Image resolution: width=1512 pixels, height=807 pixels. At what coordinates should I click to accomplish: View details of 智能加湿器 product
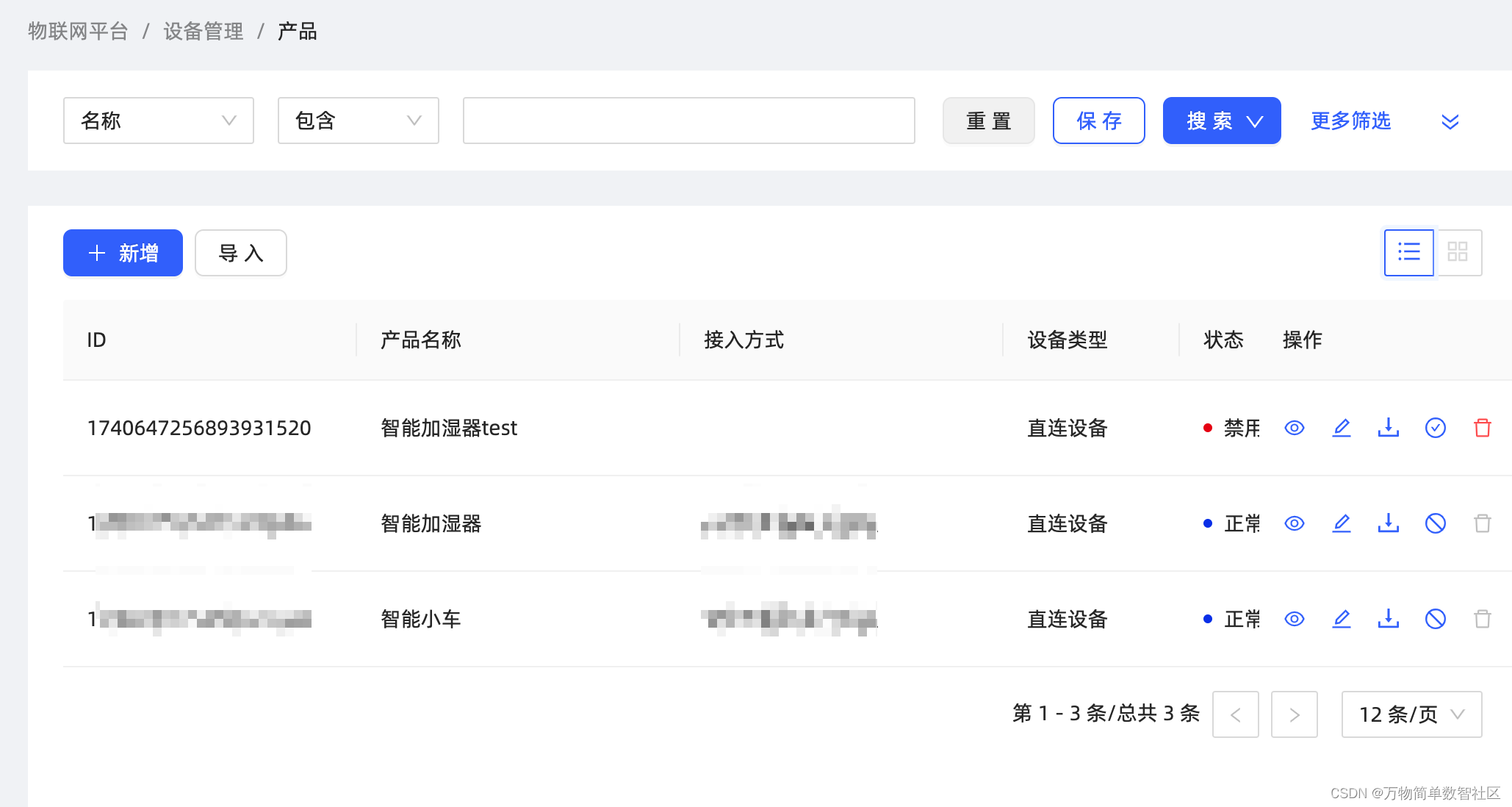(1294, 523)
